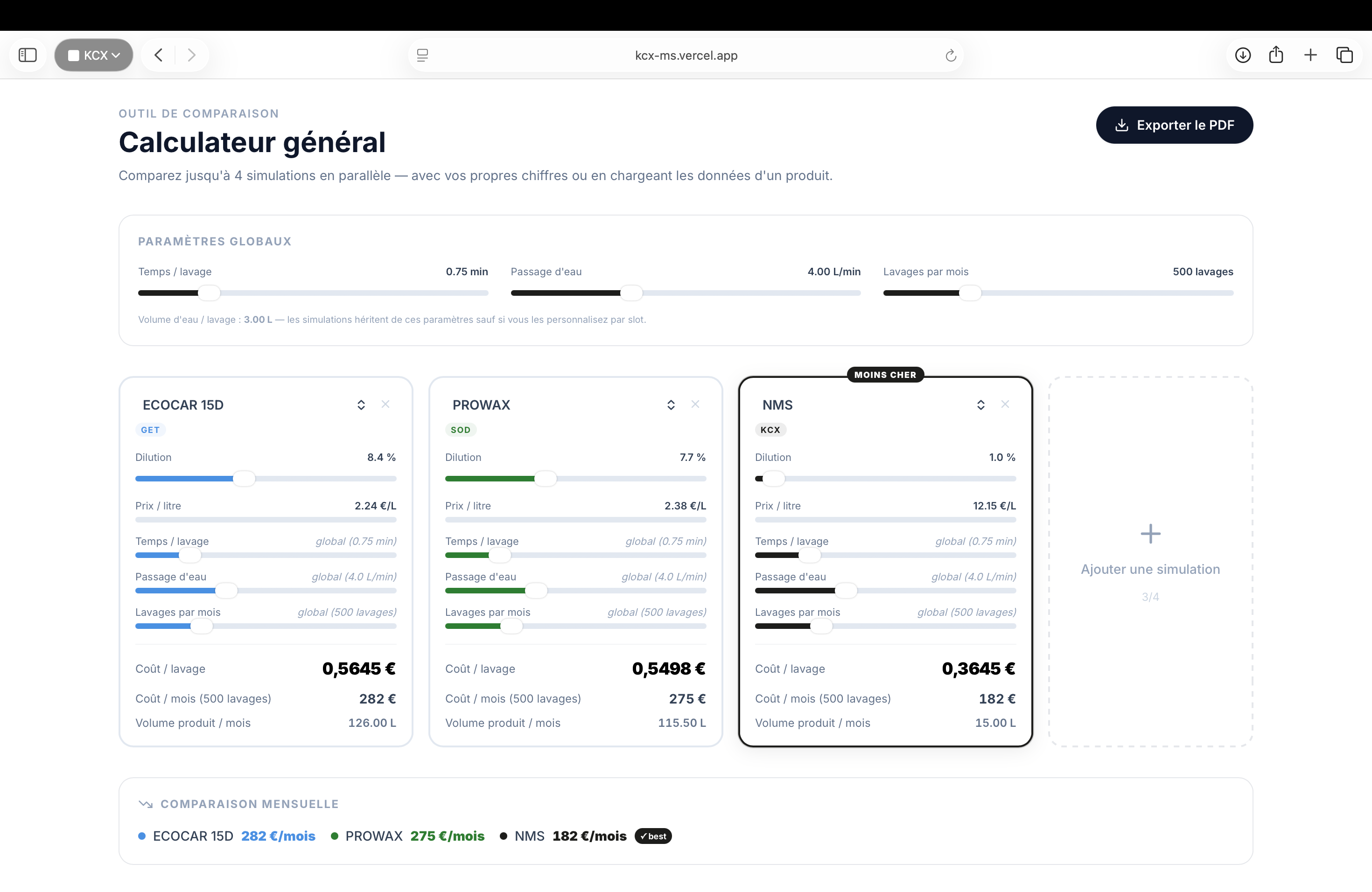Adjust the ECOCAR 15D Dilution slider
This screenshot has height=892, width=1372.
[266, 478]
